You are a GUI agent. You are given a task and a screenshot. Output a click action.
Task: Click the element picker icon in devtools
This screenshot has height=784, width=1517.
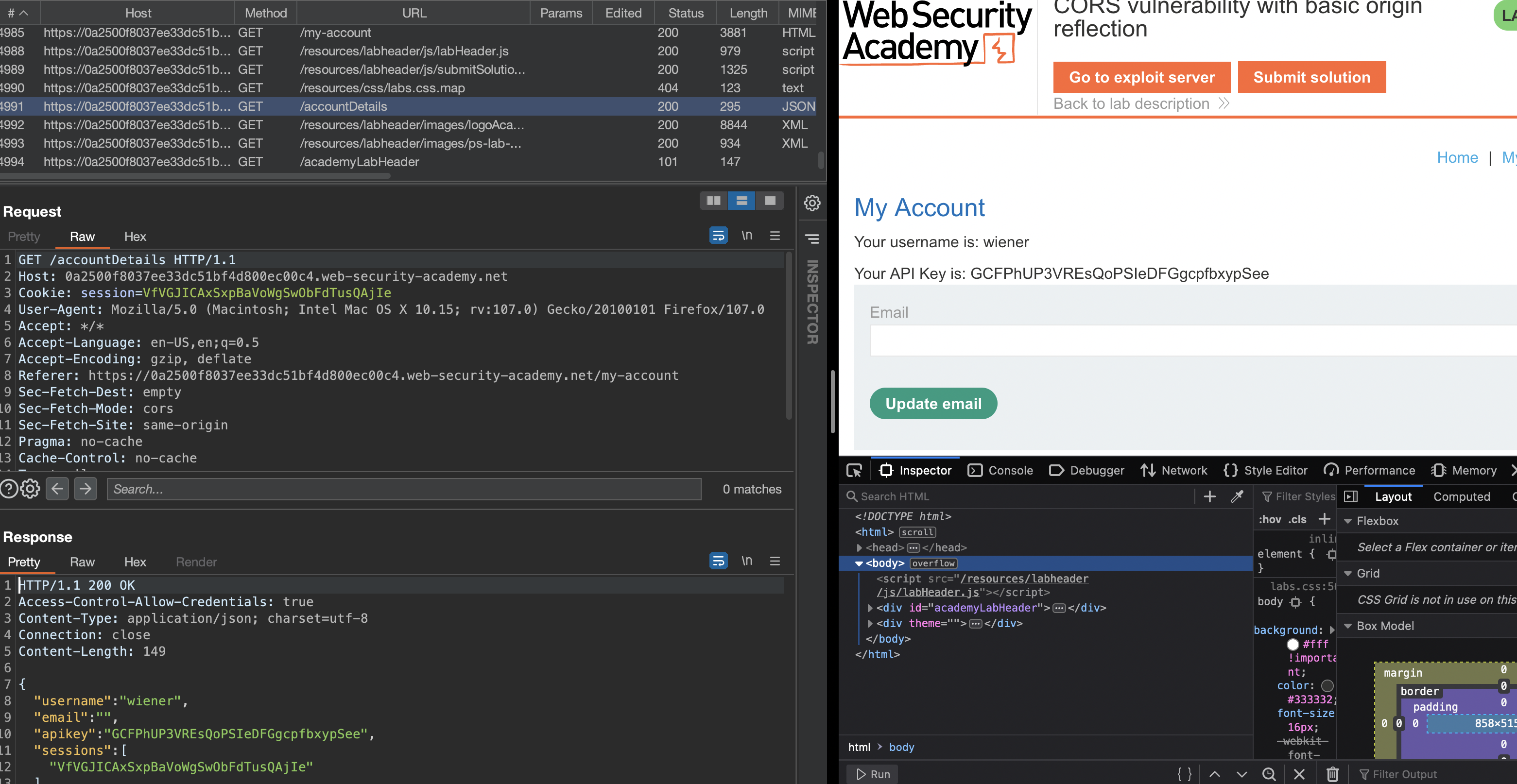click(x=854, y=470)
